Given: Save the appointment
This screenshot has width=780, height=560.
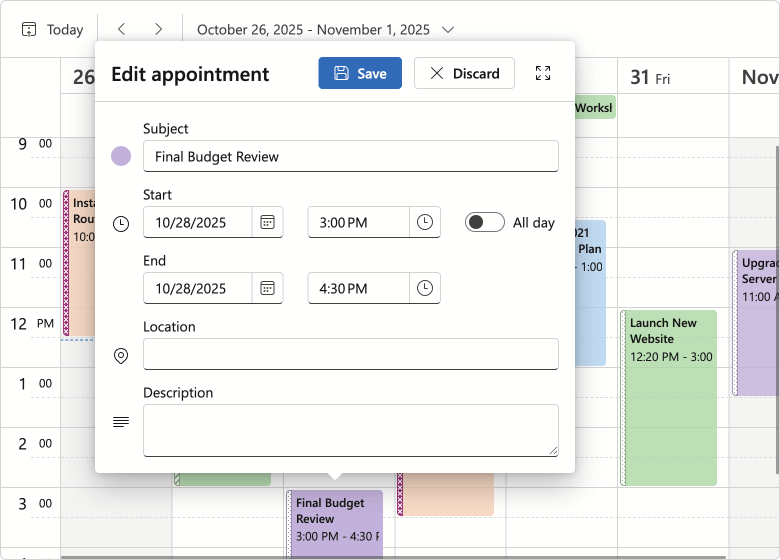Looking at the screenshot, I should (x=360, y=73).
